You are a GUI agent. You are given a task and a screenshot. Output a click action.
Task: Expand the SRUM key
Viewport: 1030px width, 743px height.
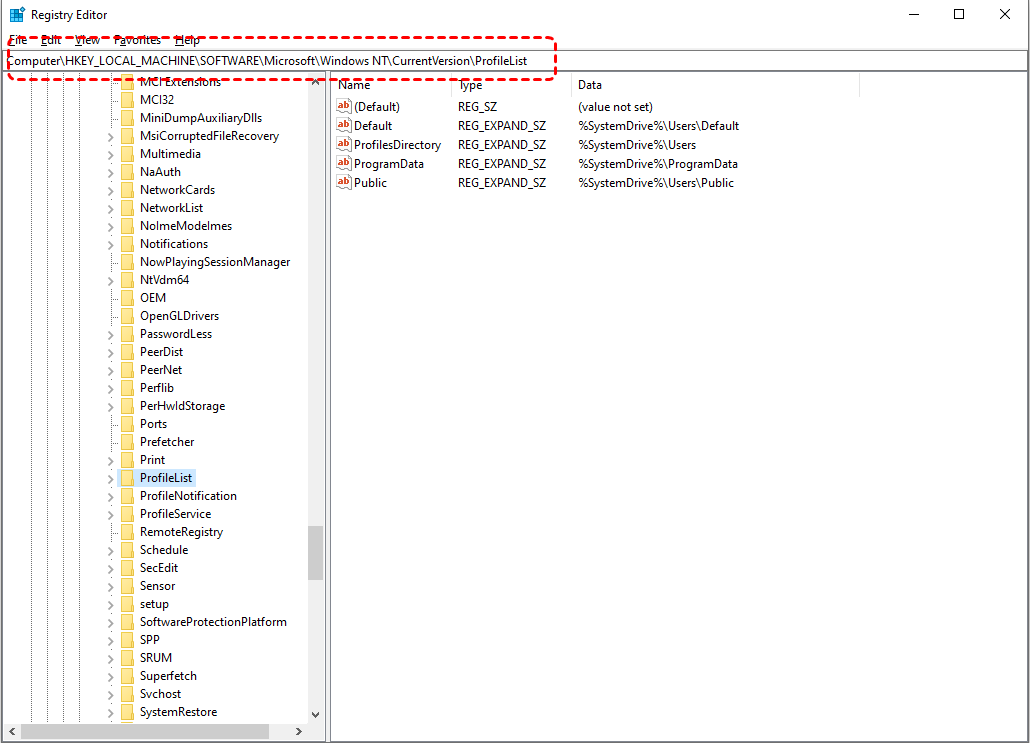tap(110, 659)
